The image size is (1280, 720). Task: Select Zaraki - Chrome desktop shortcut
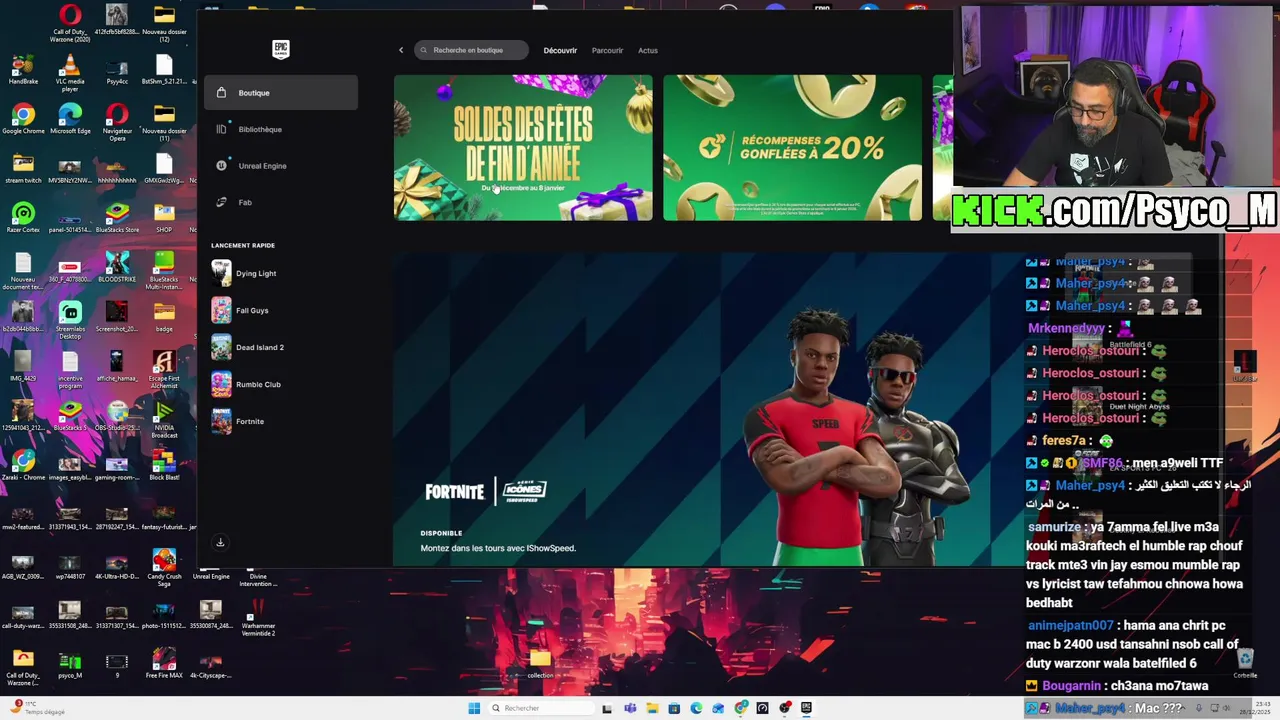tap(23, 466)
